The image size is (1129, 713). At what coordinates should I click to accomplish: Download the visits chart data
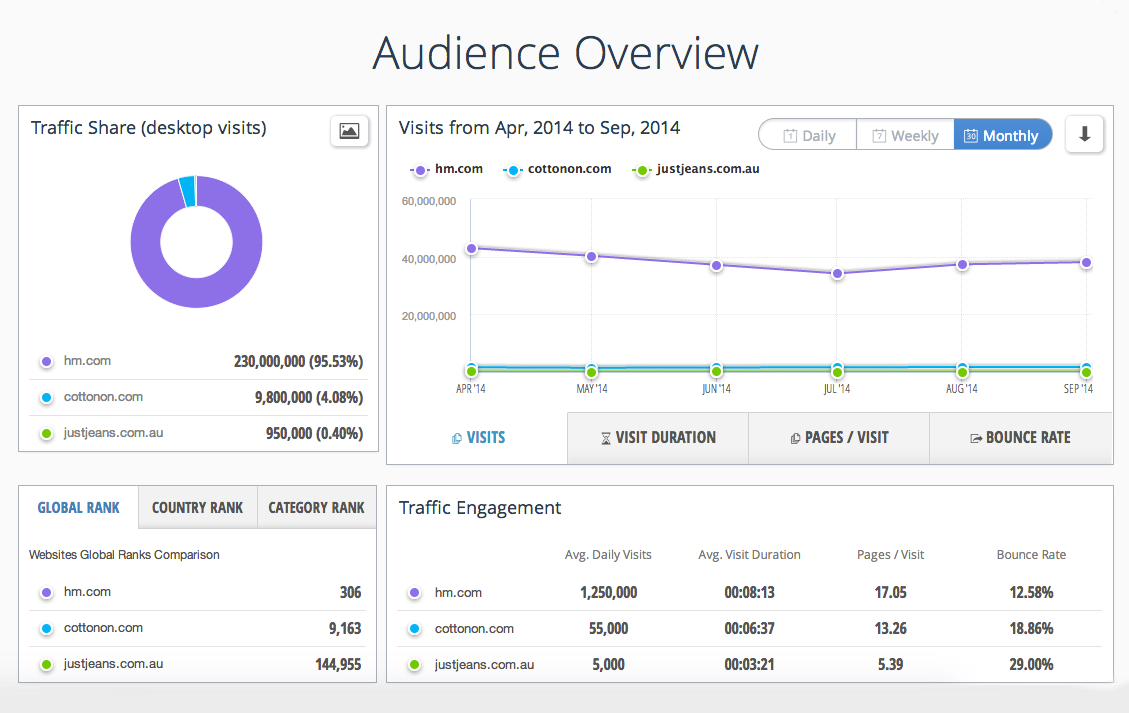click(1084, 134)
